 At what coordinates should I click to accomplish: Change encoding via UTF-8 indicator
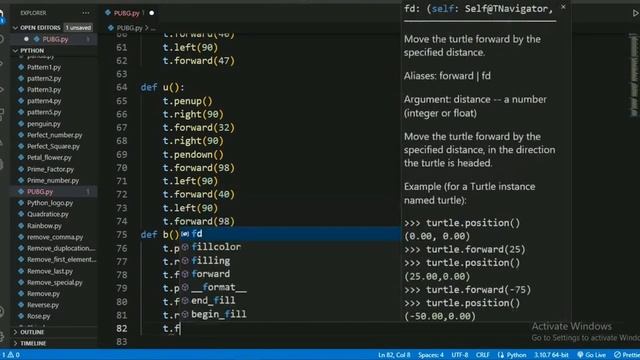[x=460, y=355]
